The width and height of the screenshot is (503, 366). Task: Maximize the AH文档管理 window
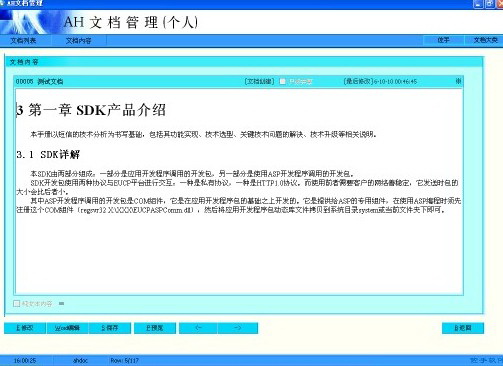pos(489,4)
